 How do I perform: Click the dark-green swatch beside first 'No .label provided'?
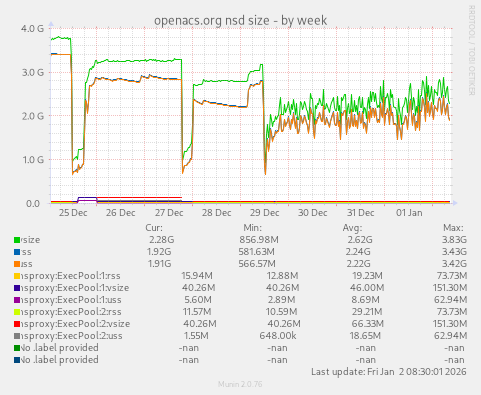tap(17, 348)
